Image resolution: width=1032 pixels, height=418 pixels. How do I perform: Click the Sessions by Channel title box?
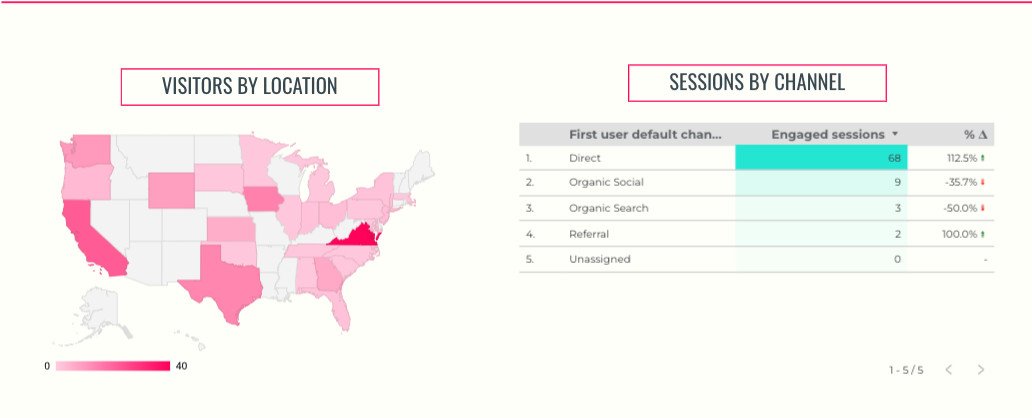757,83
